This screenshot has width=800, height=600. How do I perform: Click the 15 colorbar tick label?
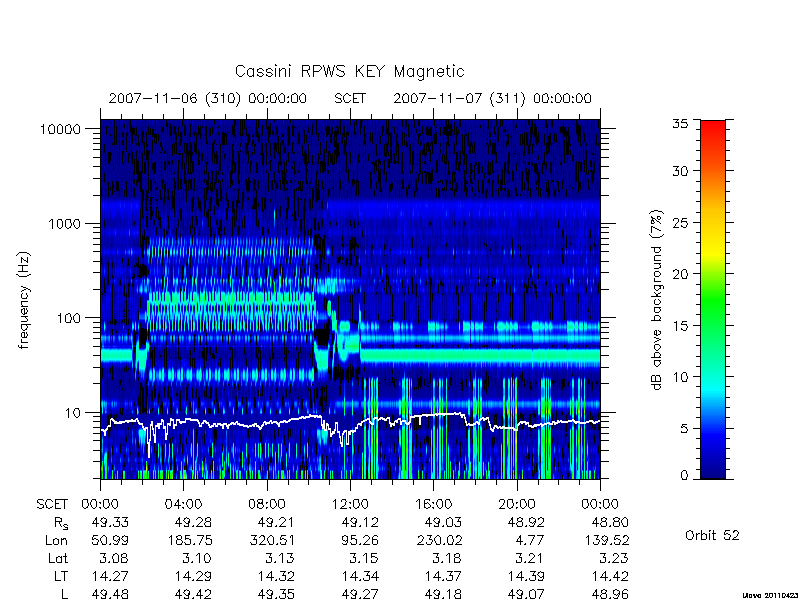point(681,326)
